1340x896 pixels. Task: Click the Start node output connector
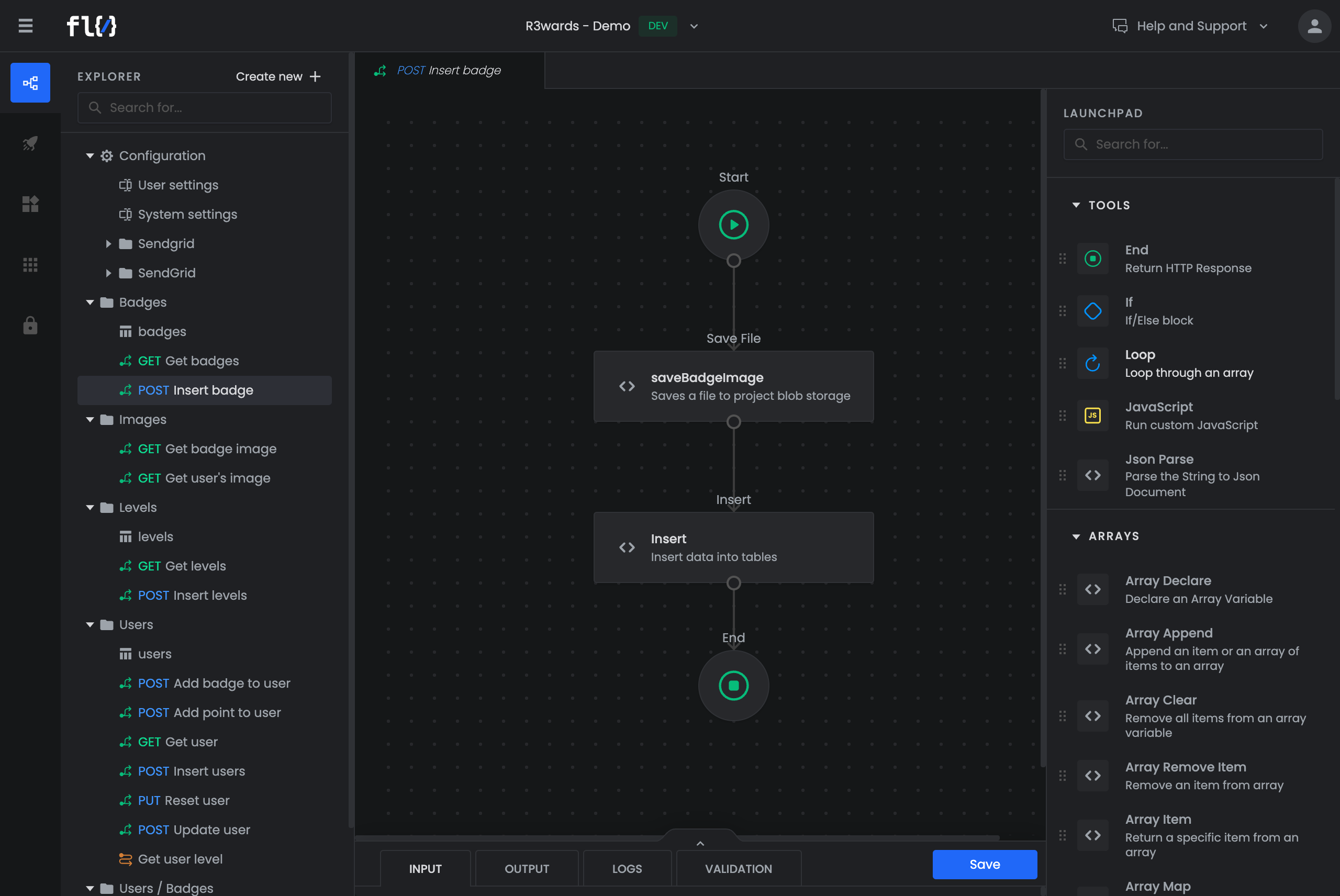coord(734,261)
